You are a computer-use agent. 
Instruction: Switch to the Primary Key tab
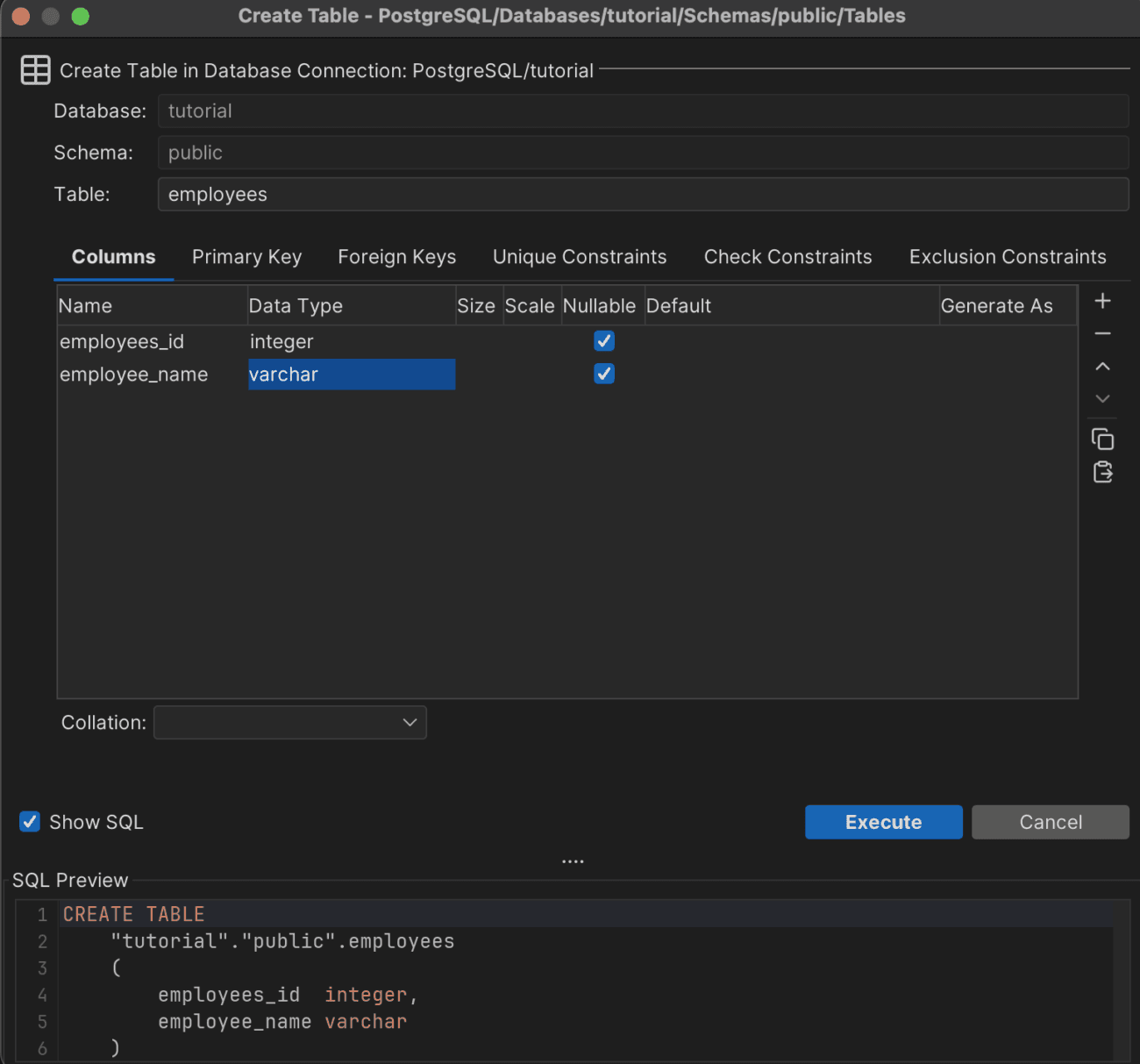[246, 256]
